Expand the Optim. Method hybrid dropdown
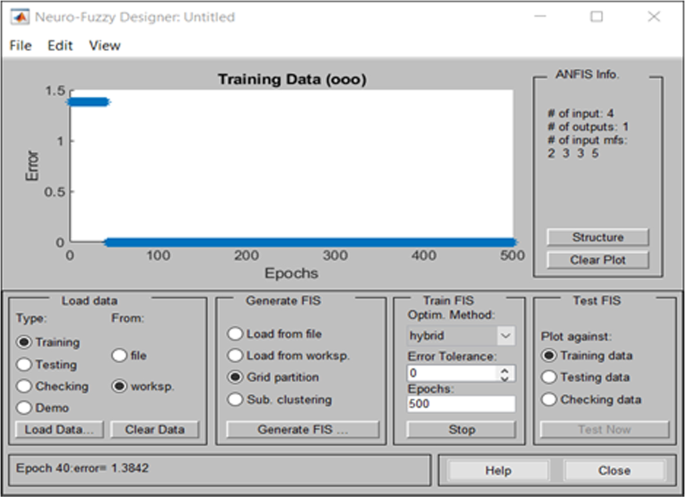 505,337
